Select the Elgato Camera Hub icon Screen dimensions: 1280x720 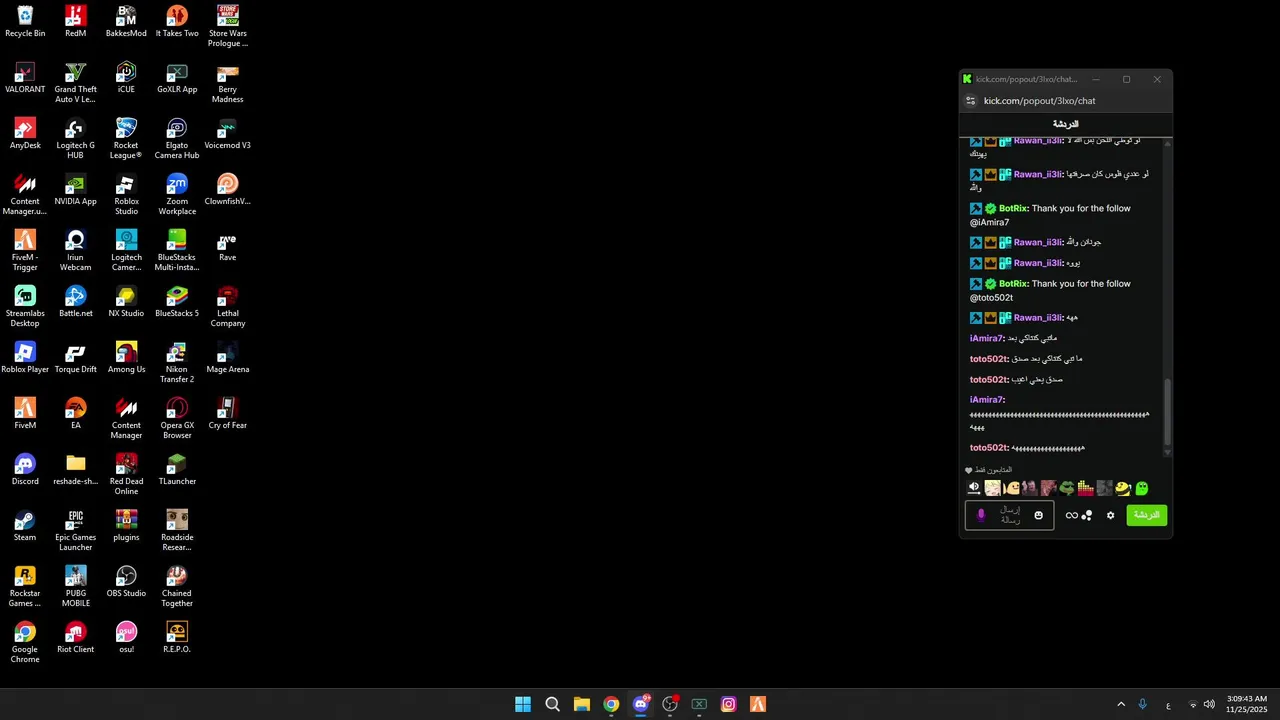click(x=177, y=139)
